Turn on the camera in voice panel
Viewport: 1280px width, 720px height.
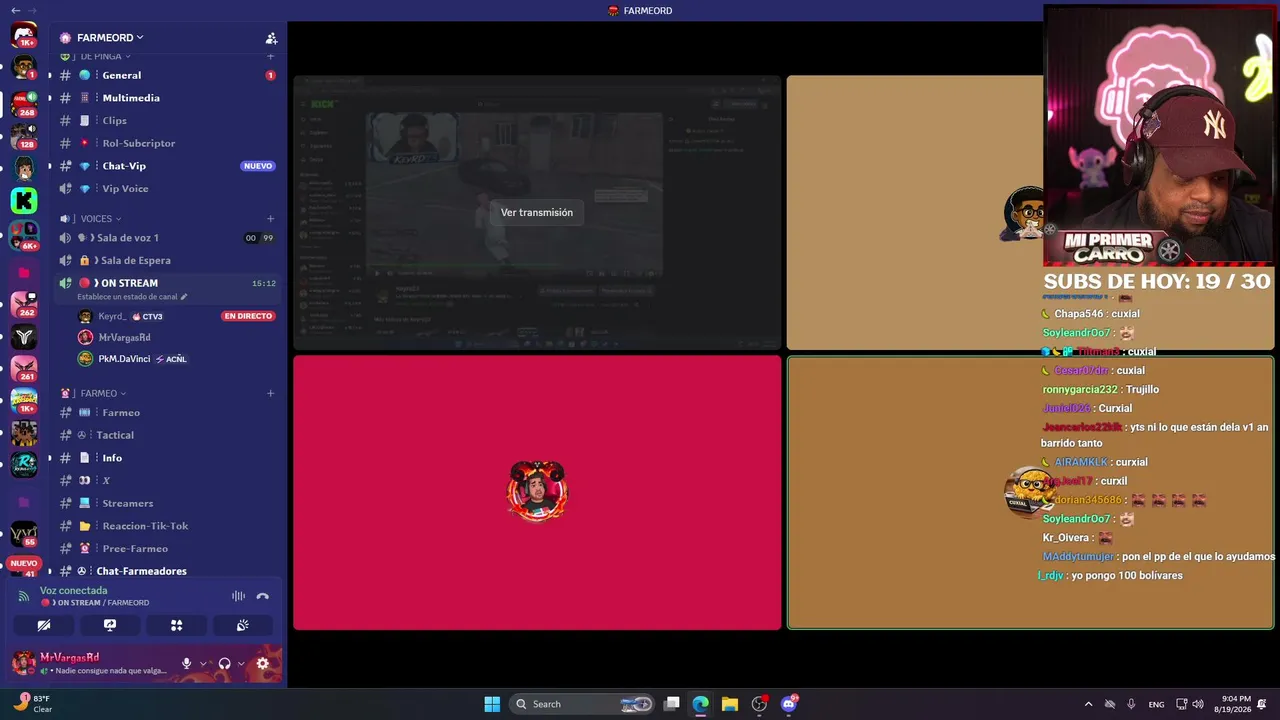pos(44,625)
